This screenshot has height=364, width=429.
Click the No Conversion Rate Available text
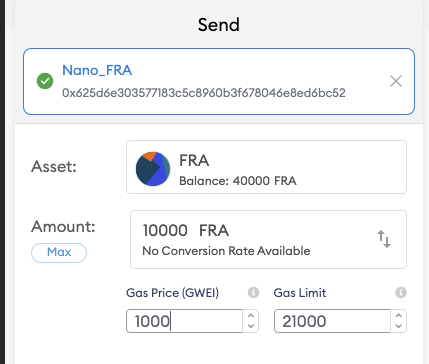[226, 251]
